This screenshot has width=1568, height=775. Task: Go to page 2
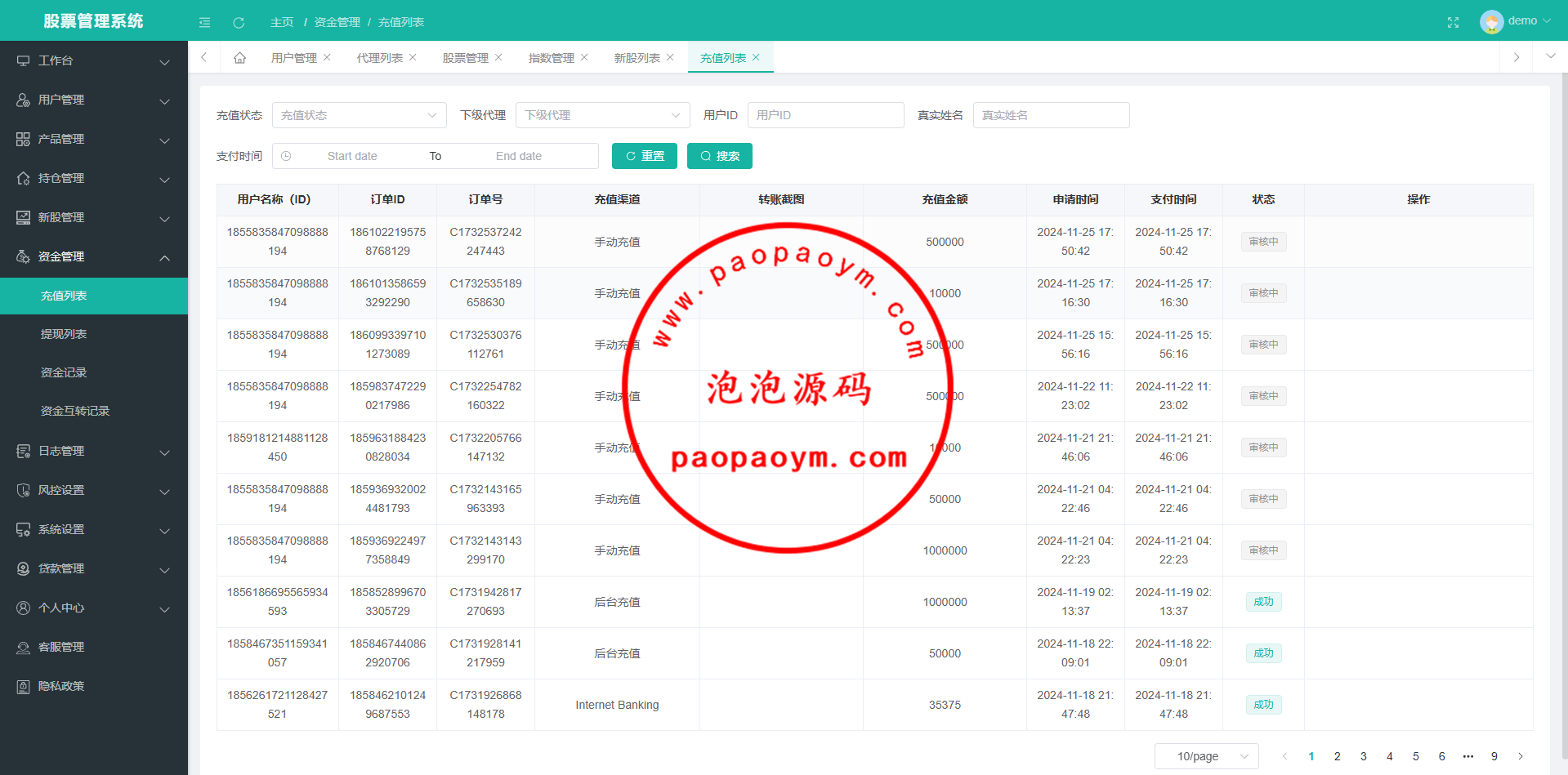coord(1338,756)
